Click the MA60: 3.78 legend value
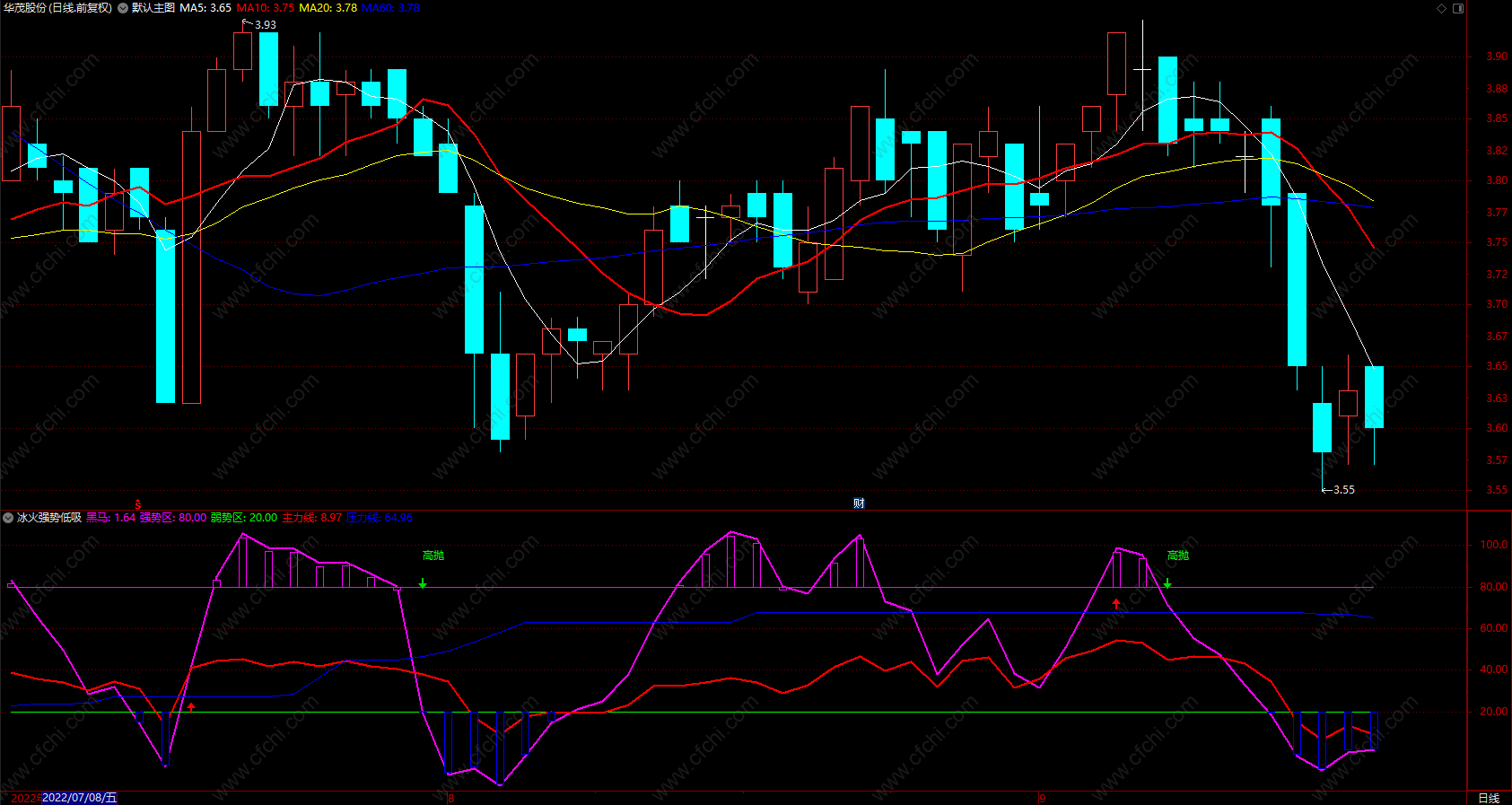The image size is (1512, 805). pos(390,8)
